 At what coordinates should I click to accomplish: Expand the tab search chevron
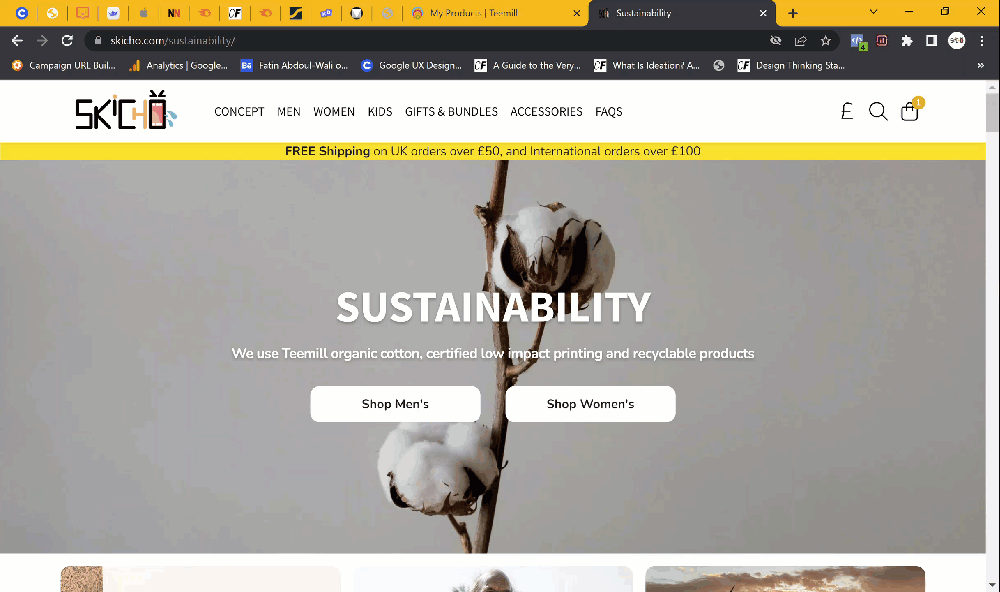874,12
